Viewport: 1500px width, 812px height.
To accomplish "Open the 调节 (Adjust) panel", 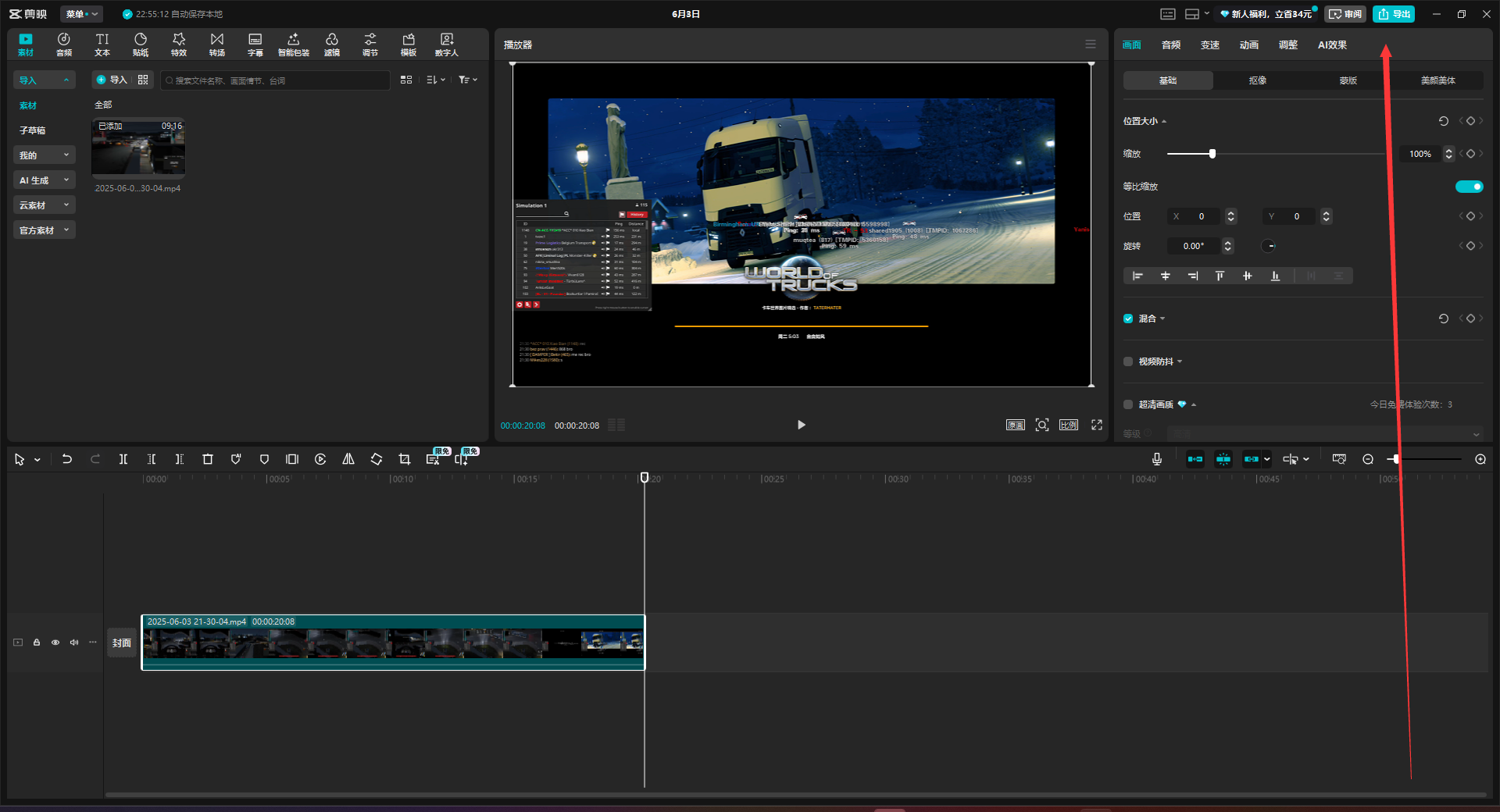I will [x=370, y=45].
